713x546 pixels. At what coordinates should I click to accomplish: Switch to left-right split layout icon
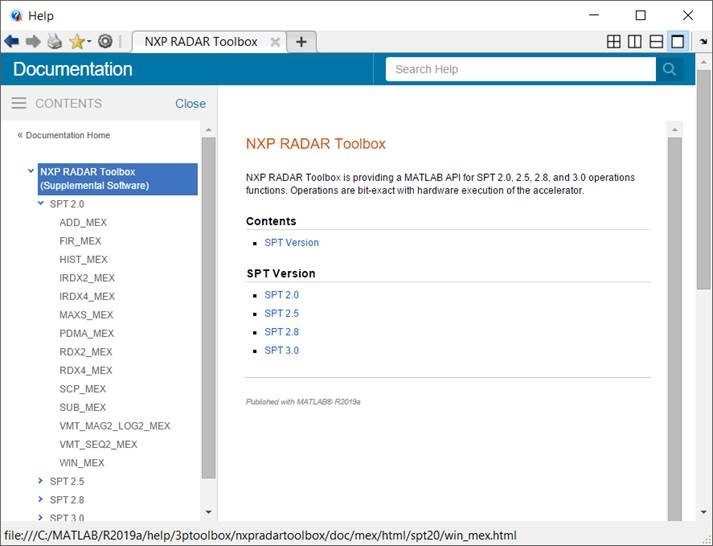pyautogui.click(x=635, y=42)
